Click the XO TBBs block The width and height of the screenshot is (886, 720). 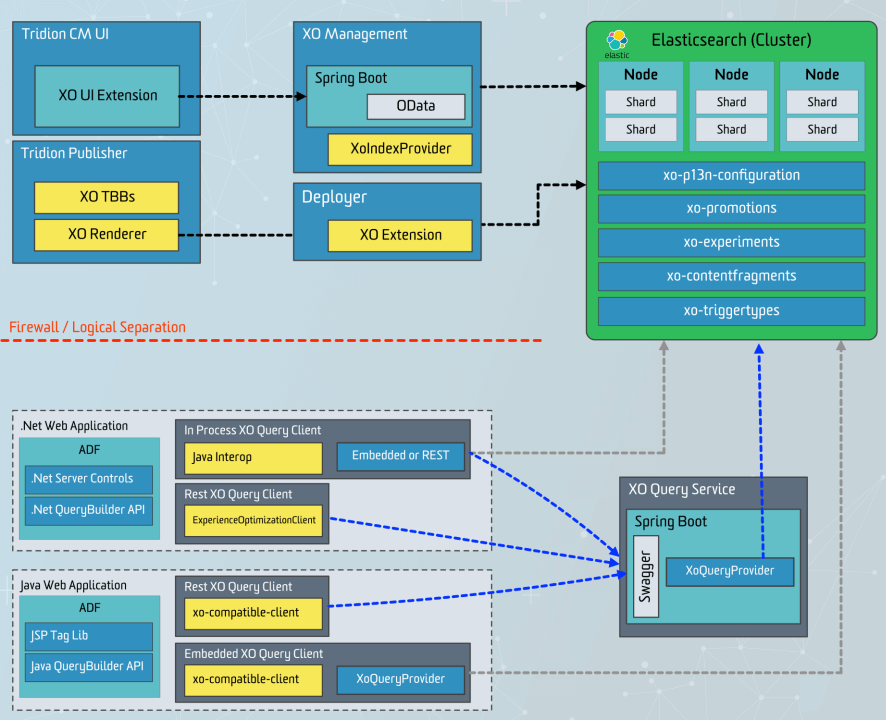pyautogui.click(x=106, y=197)
